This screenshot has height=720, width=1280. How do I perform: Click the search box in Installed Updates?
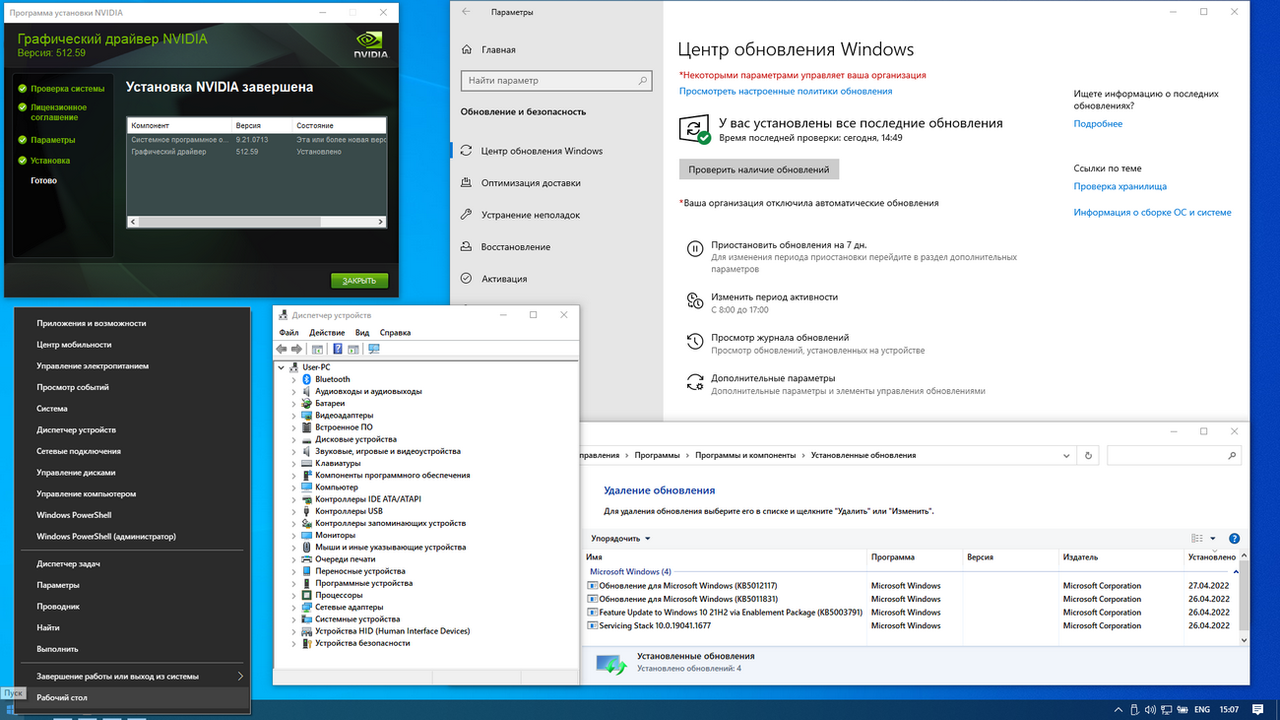click(1174, 455)
